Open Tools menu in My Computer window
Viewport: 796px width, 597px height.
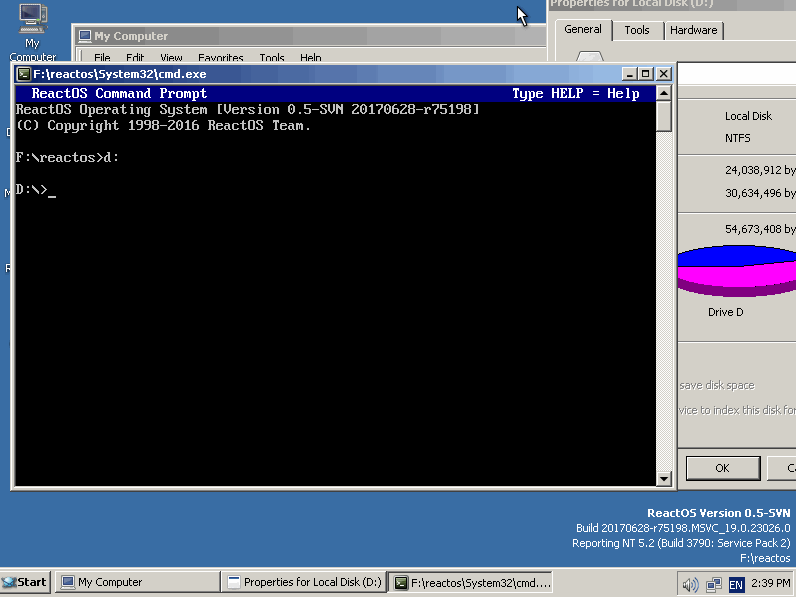click(272, 58)
